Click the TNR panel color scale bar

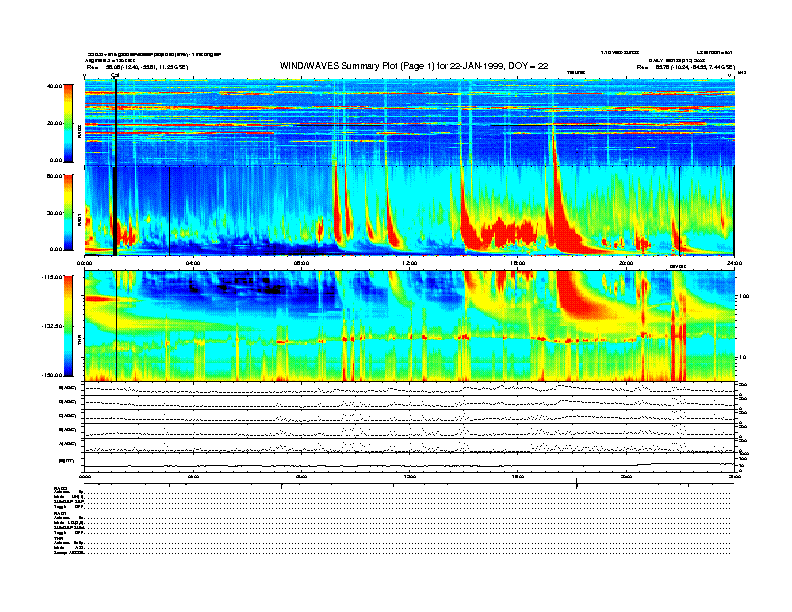(68, 326)
